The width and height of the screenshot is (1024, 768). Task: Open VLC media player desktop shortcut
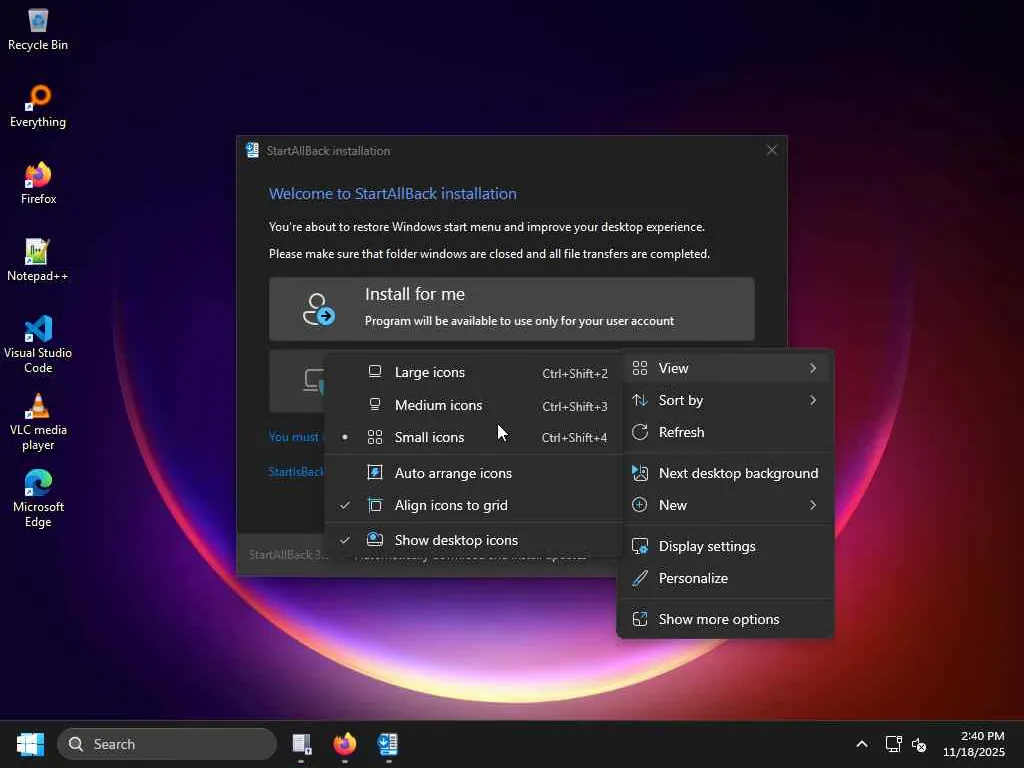coord(38,421)
